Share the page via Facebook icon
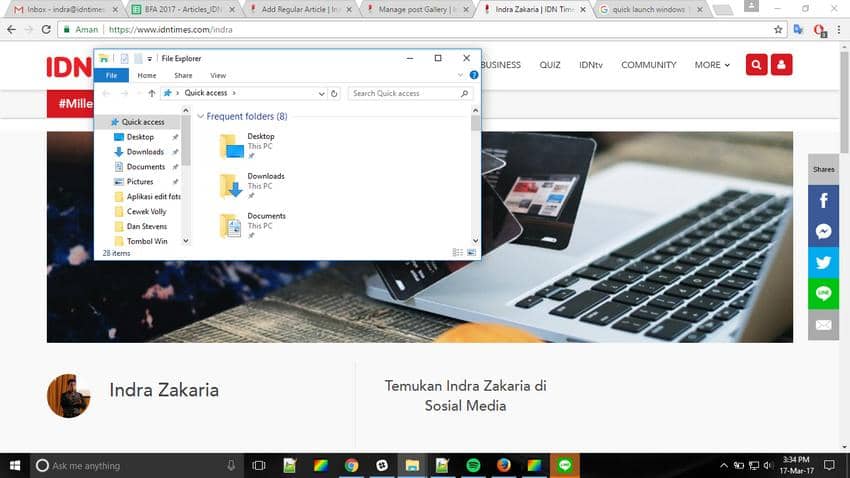The width and height of the screenshot is (850, 478). 823,200
